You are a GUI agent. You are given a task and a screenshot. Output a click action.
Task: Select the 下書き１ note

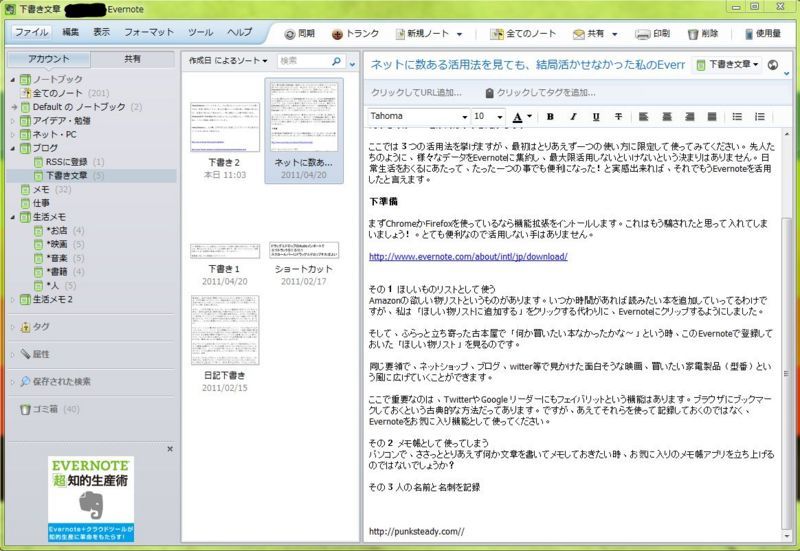pyautogui.click(x=224, y=263)
